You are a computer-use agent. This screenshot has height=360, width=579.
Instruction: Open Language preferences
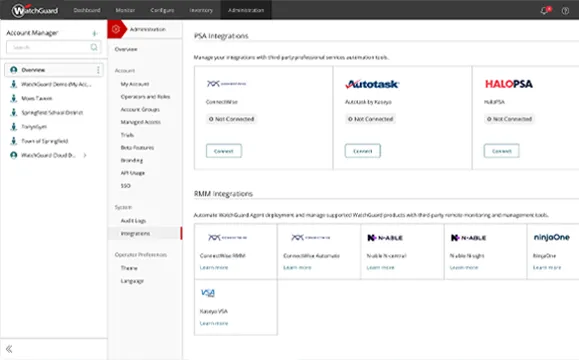coord(132,281)
